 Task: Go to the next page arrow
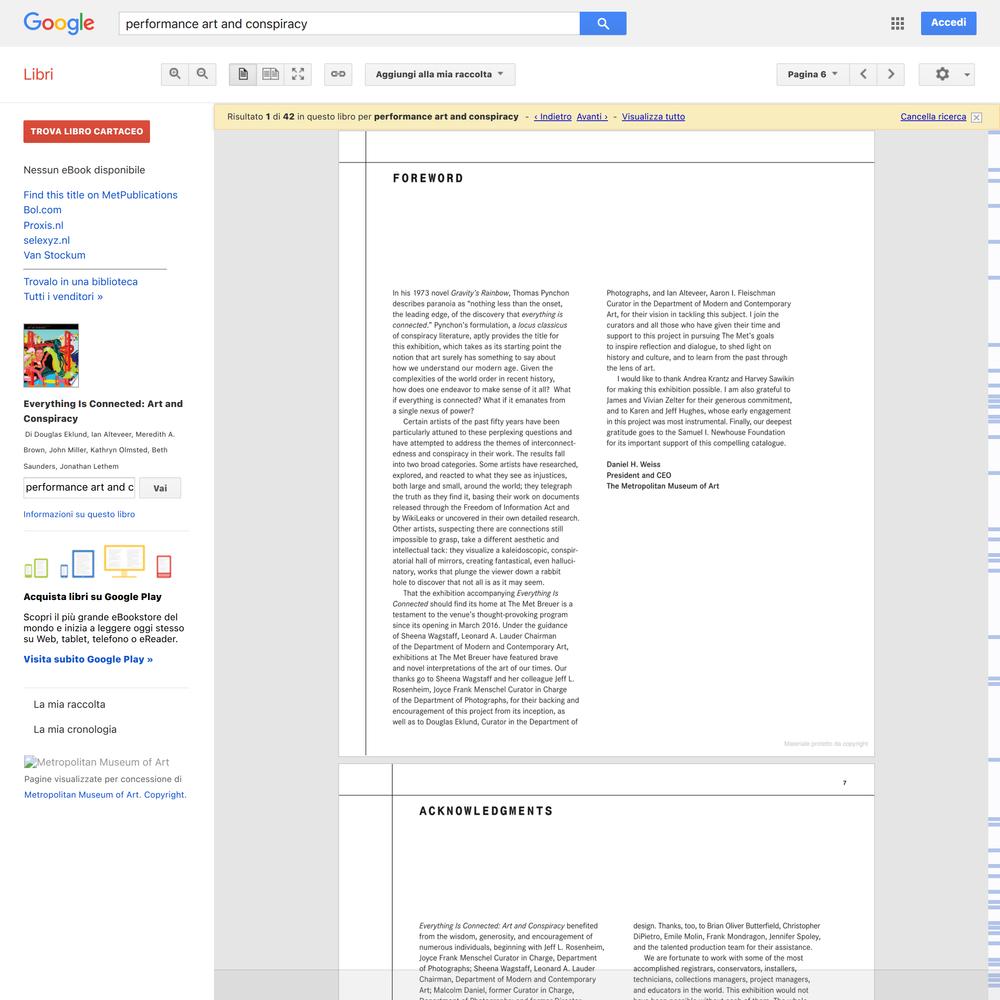pyautogui.click(x=891, y=74)
